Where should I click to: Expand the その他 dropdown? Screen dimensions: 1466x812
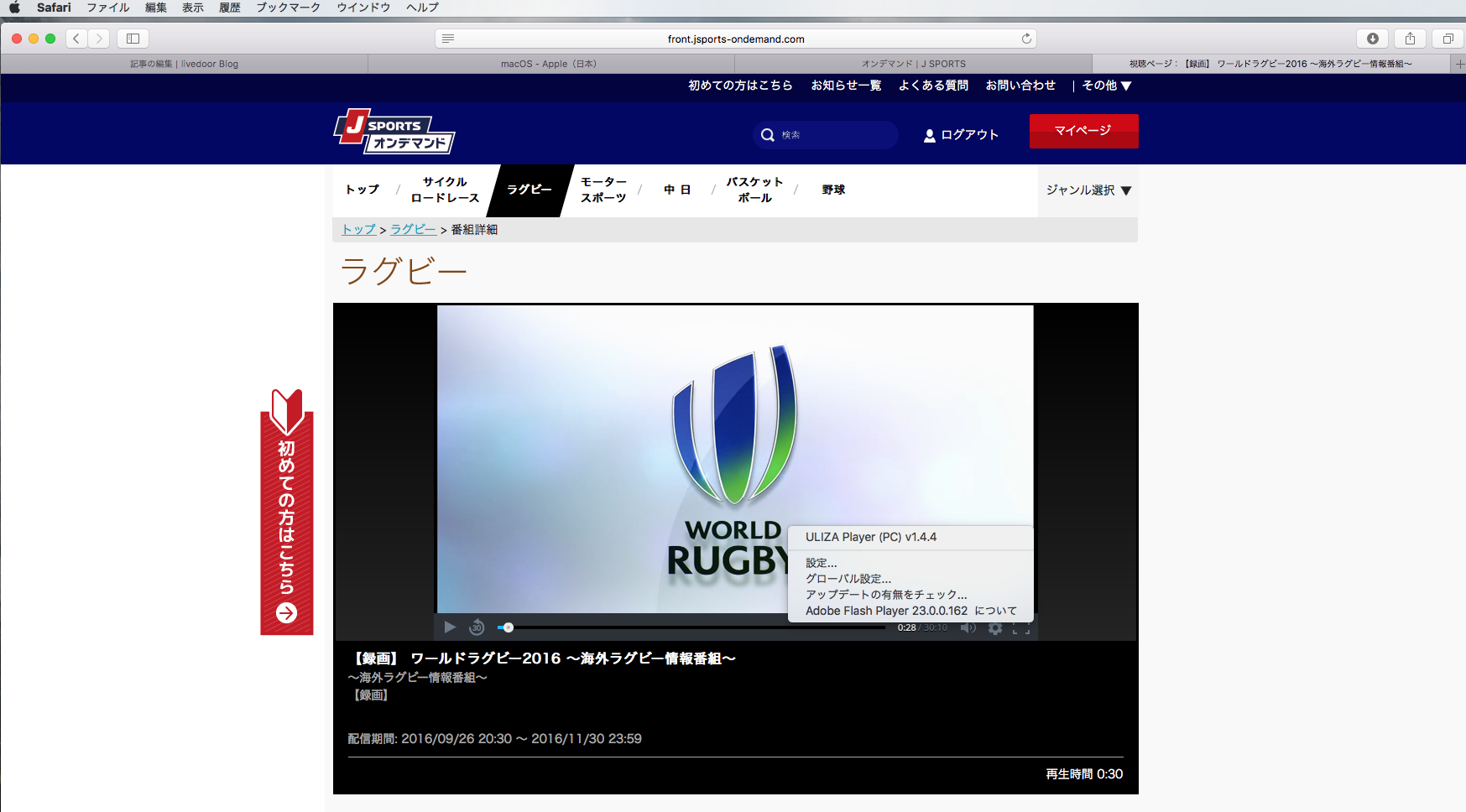1107,86
